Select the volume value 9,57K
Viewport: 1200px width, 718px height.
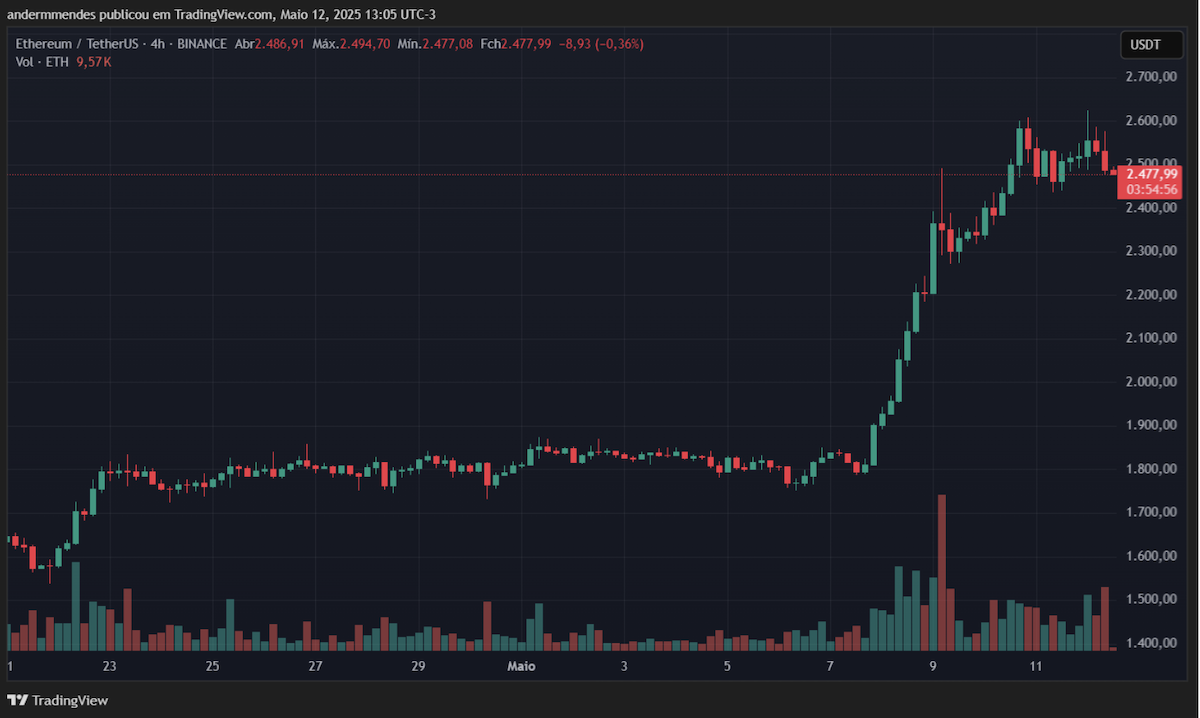94,62
